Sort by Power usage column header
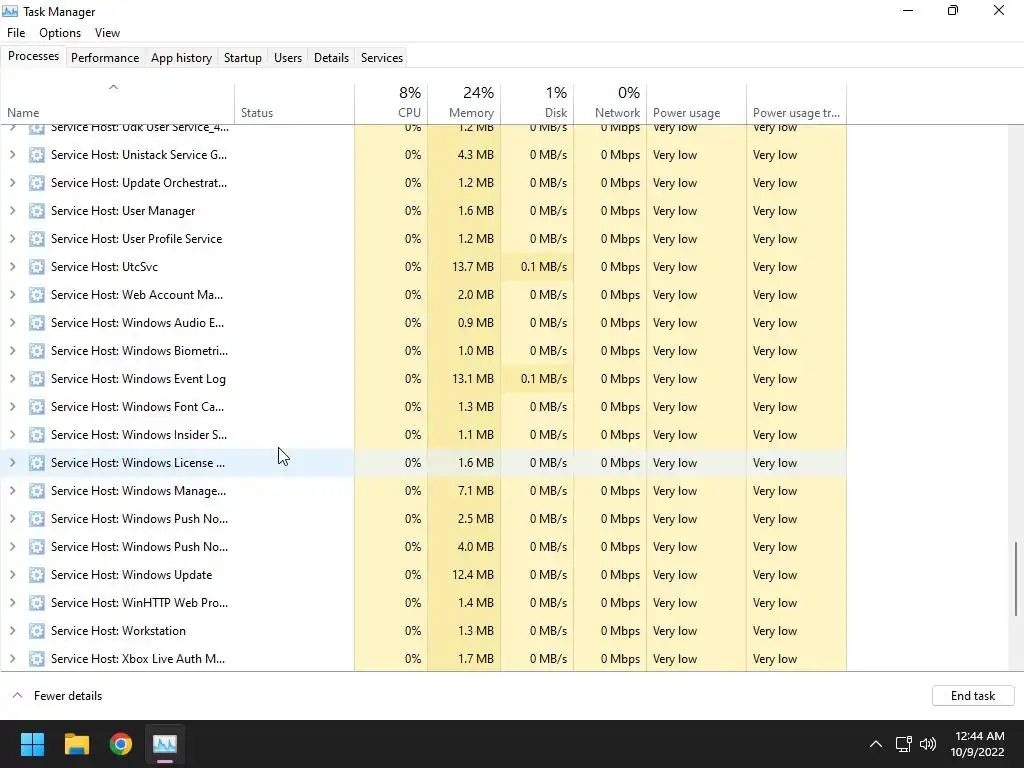The height and width of the screenshot is (768, 1024). click(x=696, y=104)
